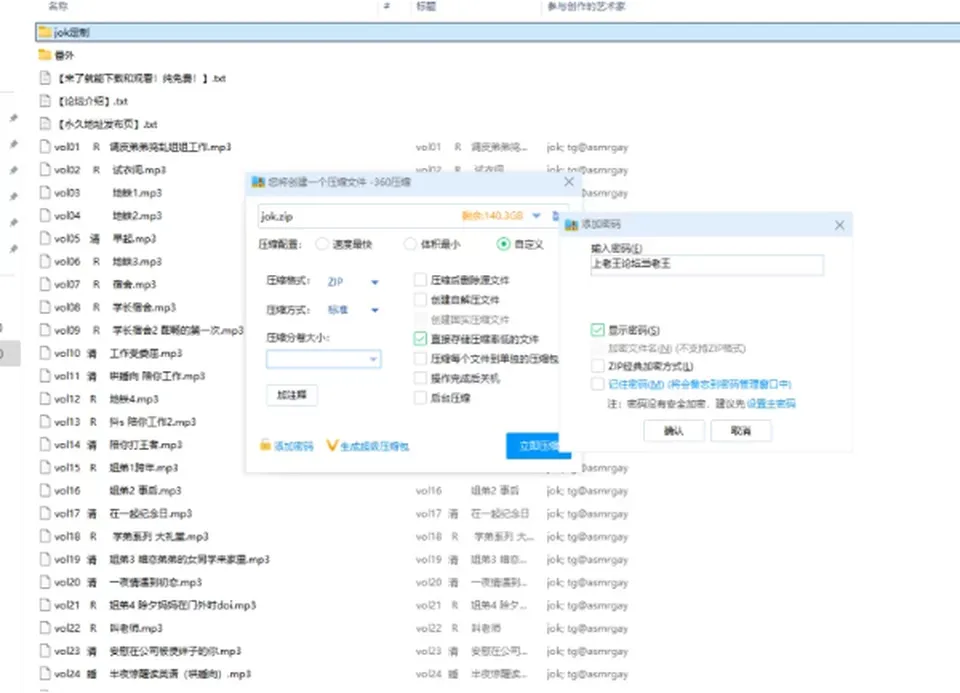This screenshot has width=960, height=693.
Task: Enable 创建自解压文件 checkbox
Action: point(420,299)
